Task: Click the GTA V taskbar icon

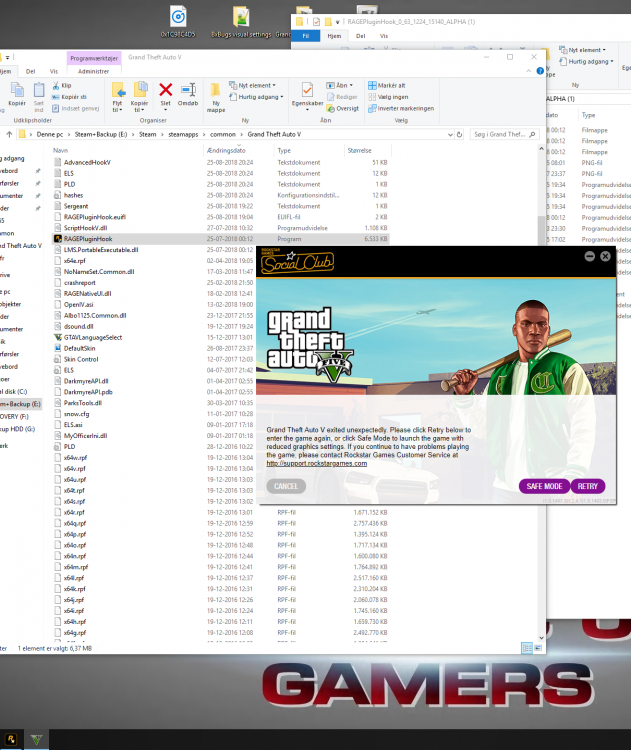Action: pos(36,739)
